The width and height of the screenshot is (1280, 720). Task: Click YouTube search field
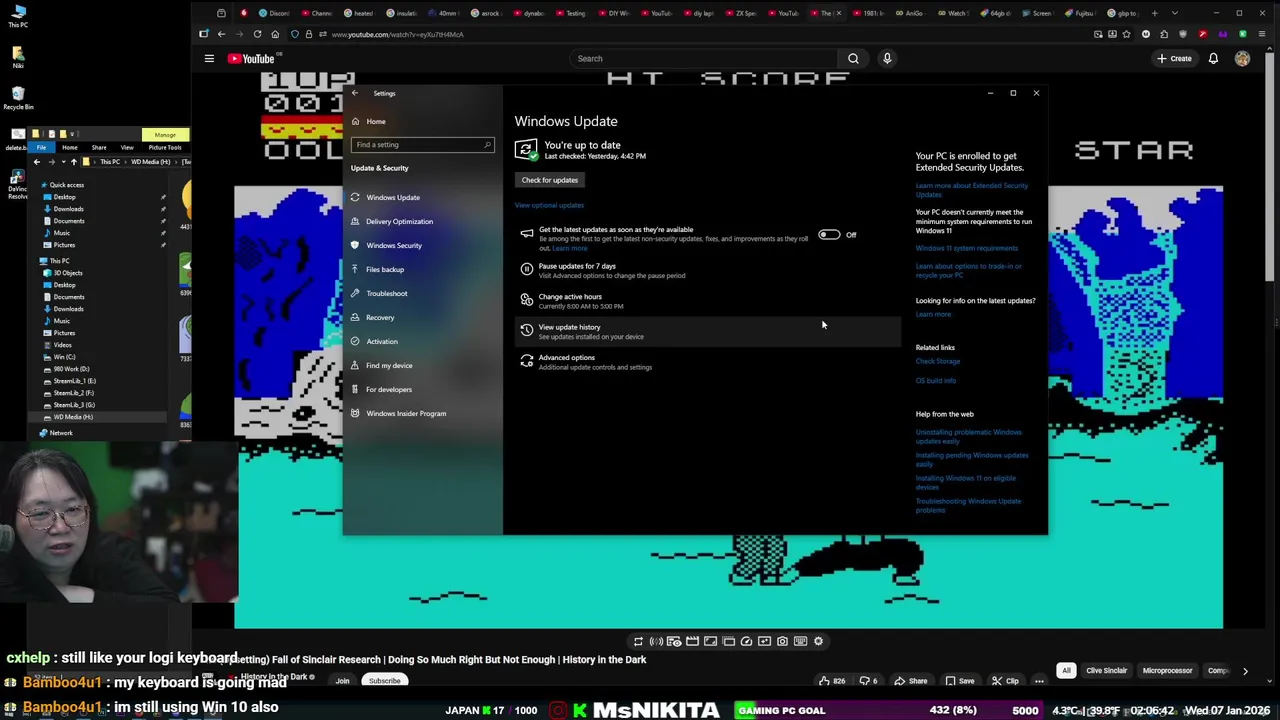point(702,59)
